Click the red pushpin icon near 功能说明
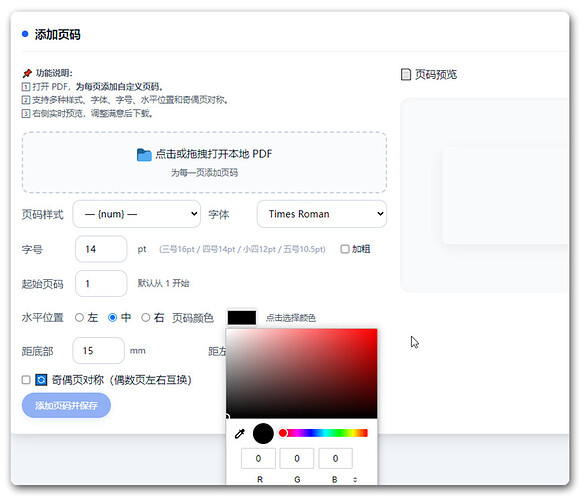Screen dimensions: 583x500 (x=27, y=73)
